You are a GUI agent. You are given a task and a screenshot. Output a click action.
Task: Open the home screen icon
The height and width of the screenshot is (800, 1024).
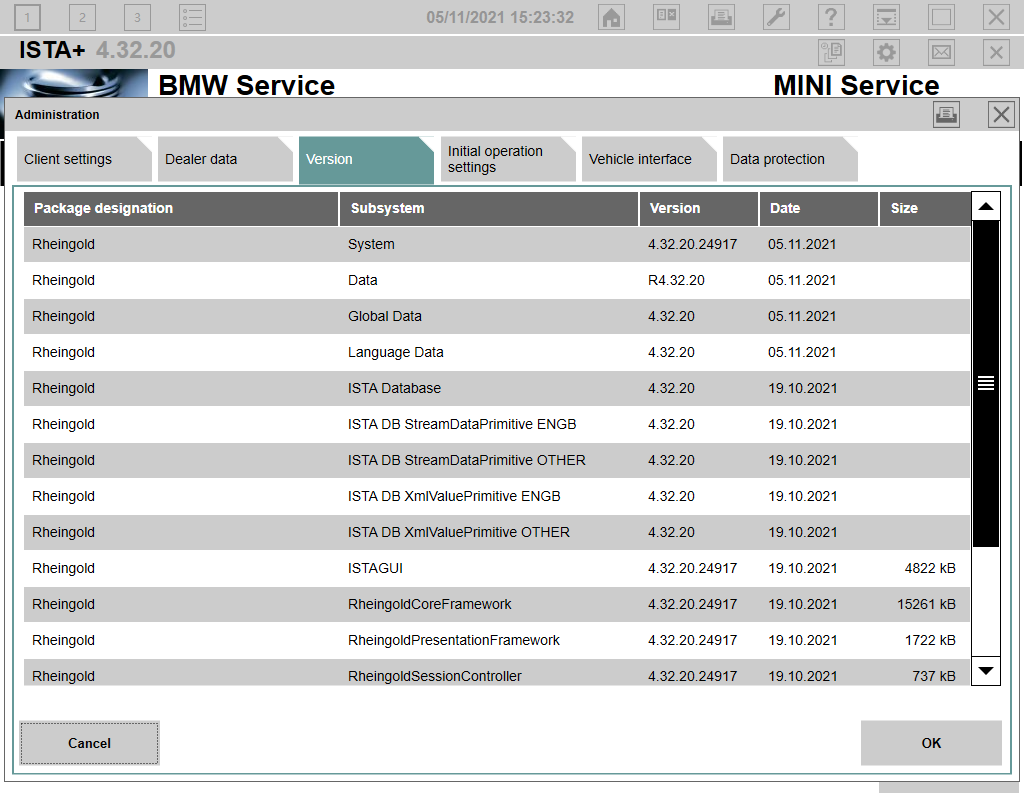(x=611, y=17)
